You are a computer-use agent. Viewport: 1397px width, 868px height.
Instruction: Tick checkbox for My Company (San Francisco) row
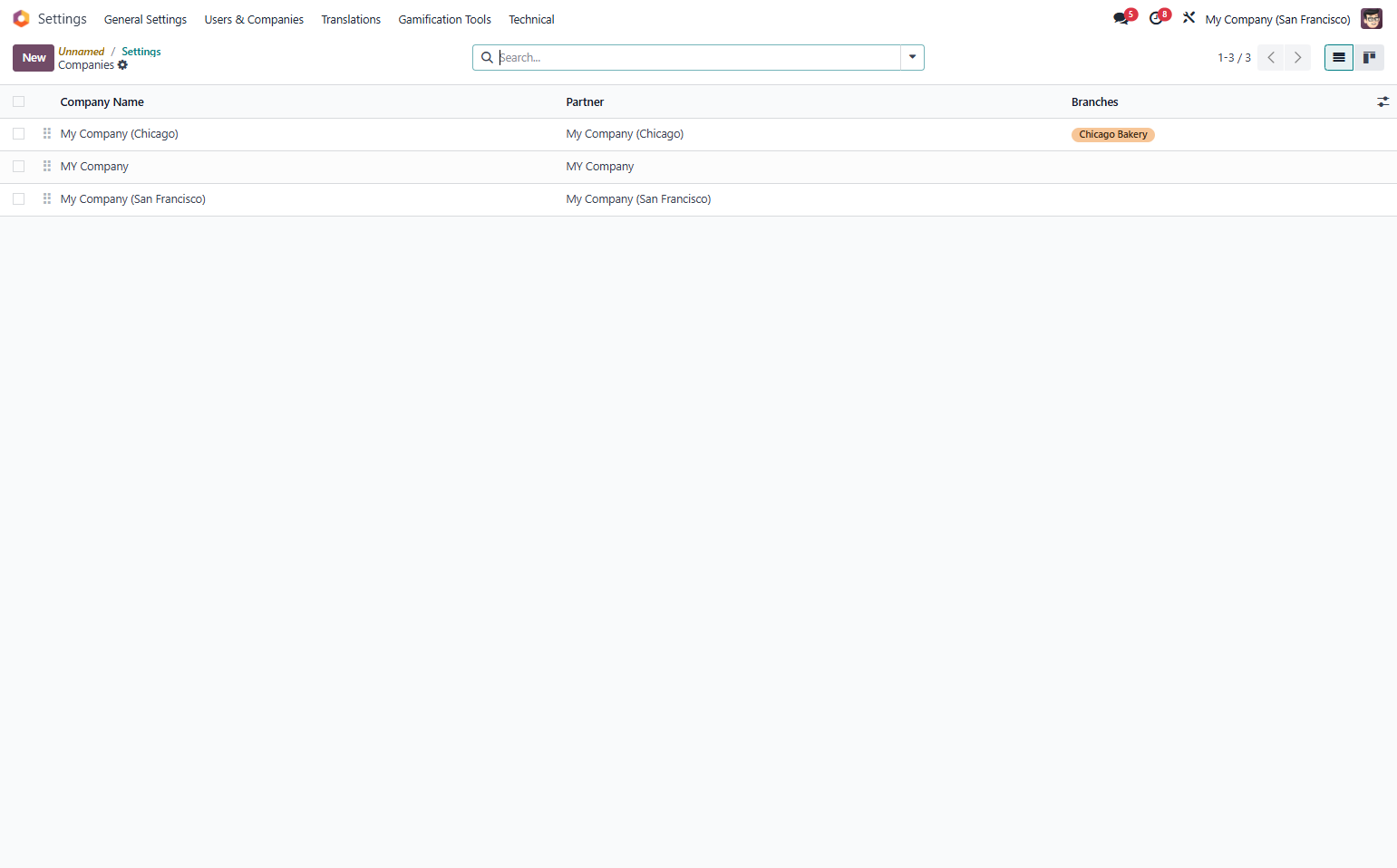coord(19,199)
